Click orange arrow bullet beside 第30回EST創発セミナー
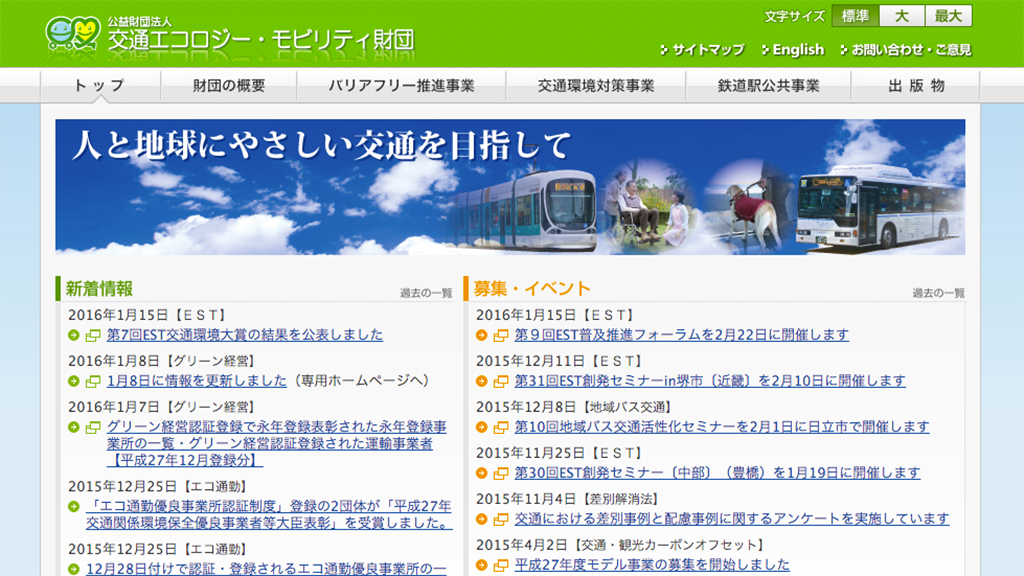The image size is (1024, 576). (482, 473)
